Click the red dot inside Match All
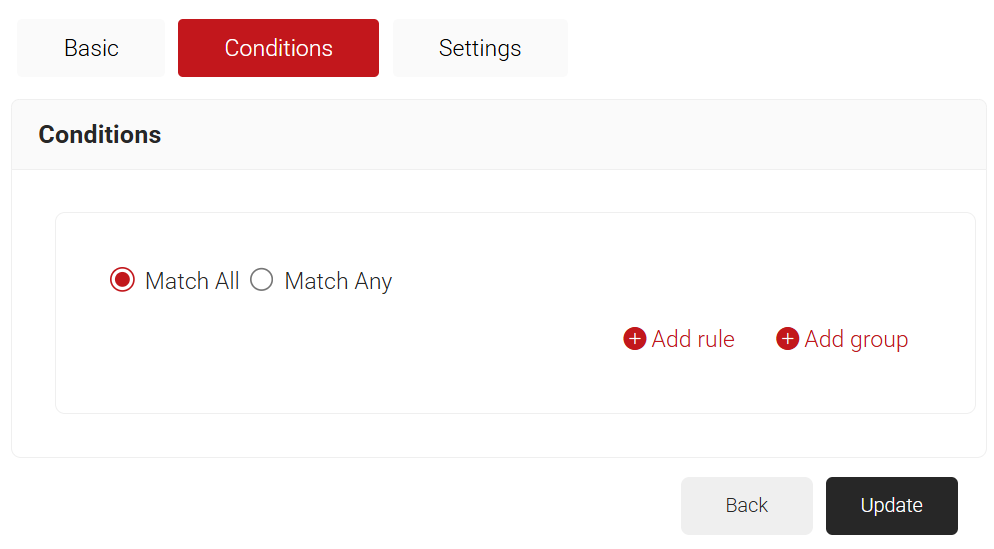The width and height of the screenshot is (994, 549). (122, 280)
